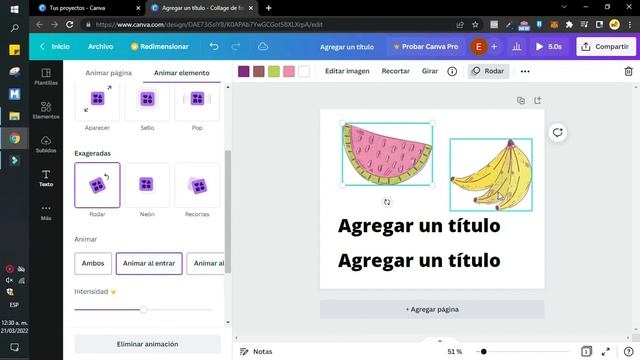Click the Intensidad slider handle

tap(143, 309)
